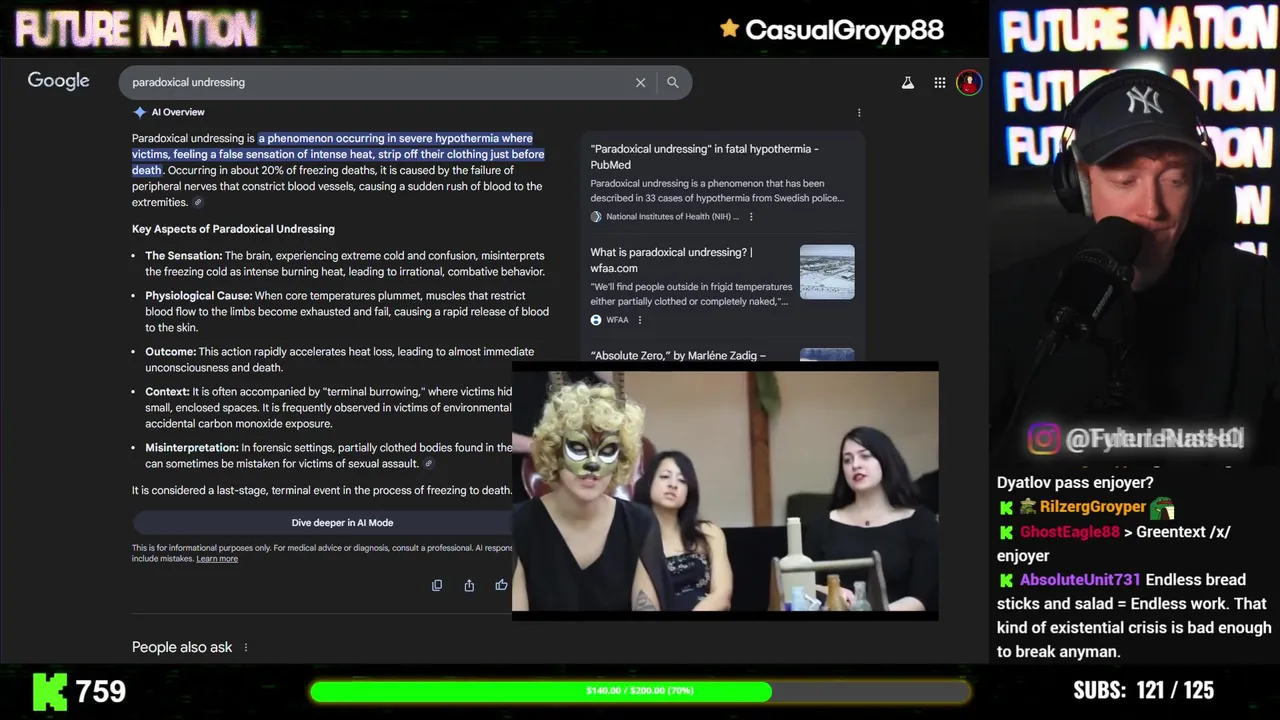Viewport: 1280px width, 720px height.
Task: Click the 759 viewer count
Action: [100, 691]
